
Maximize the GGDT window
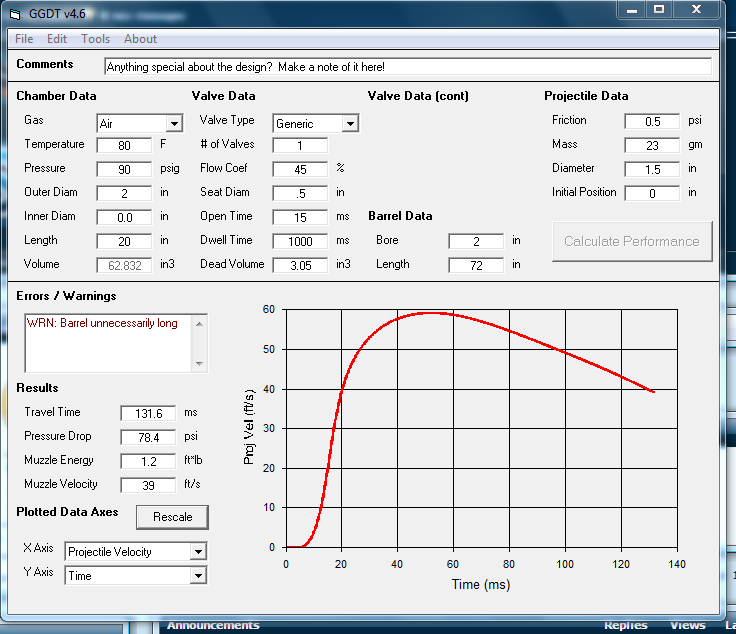pyautogui.click(x=659, y=9)
